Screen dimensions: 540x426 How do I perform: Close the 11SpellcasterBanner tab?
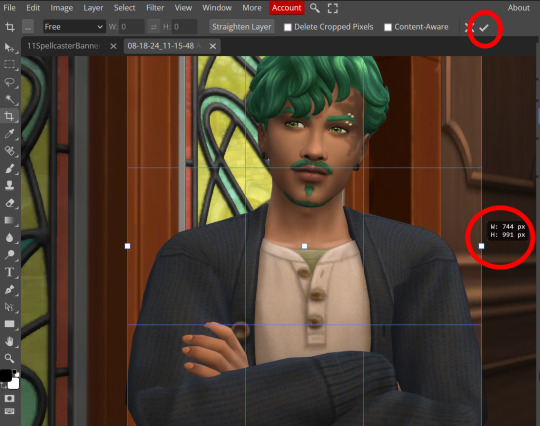(x=113, y=46)
